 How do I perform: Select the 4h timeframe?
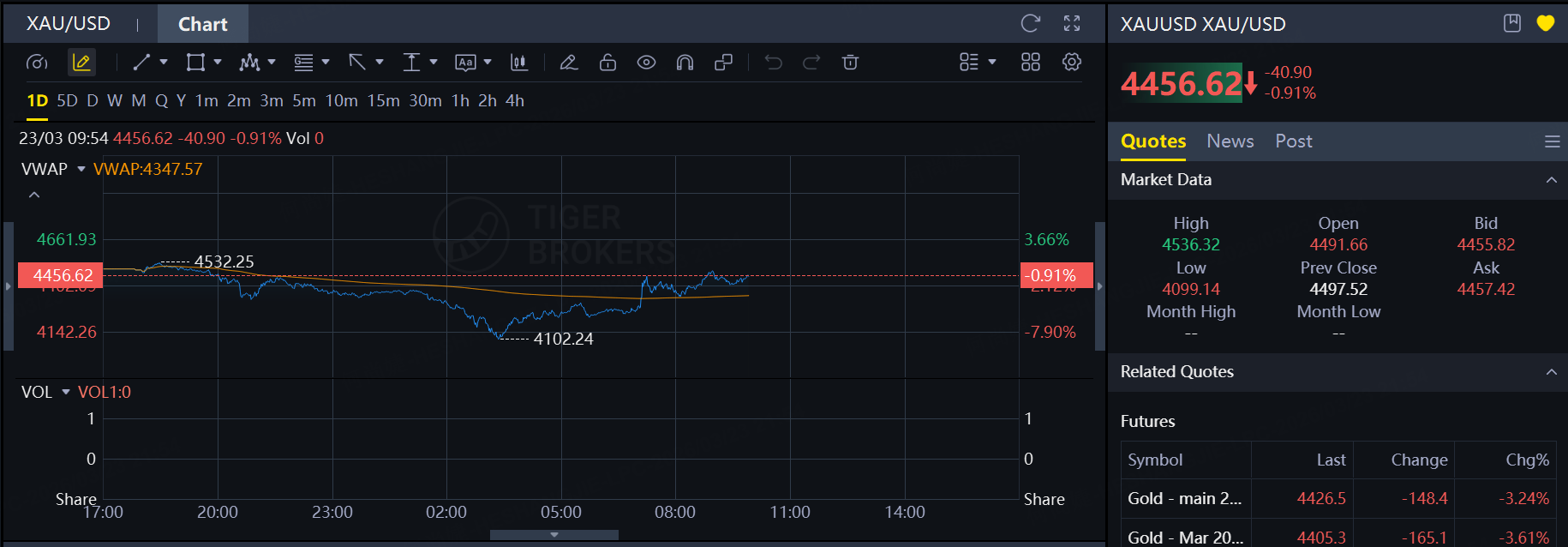pyautogui.click(x=514, y=100)
